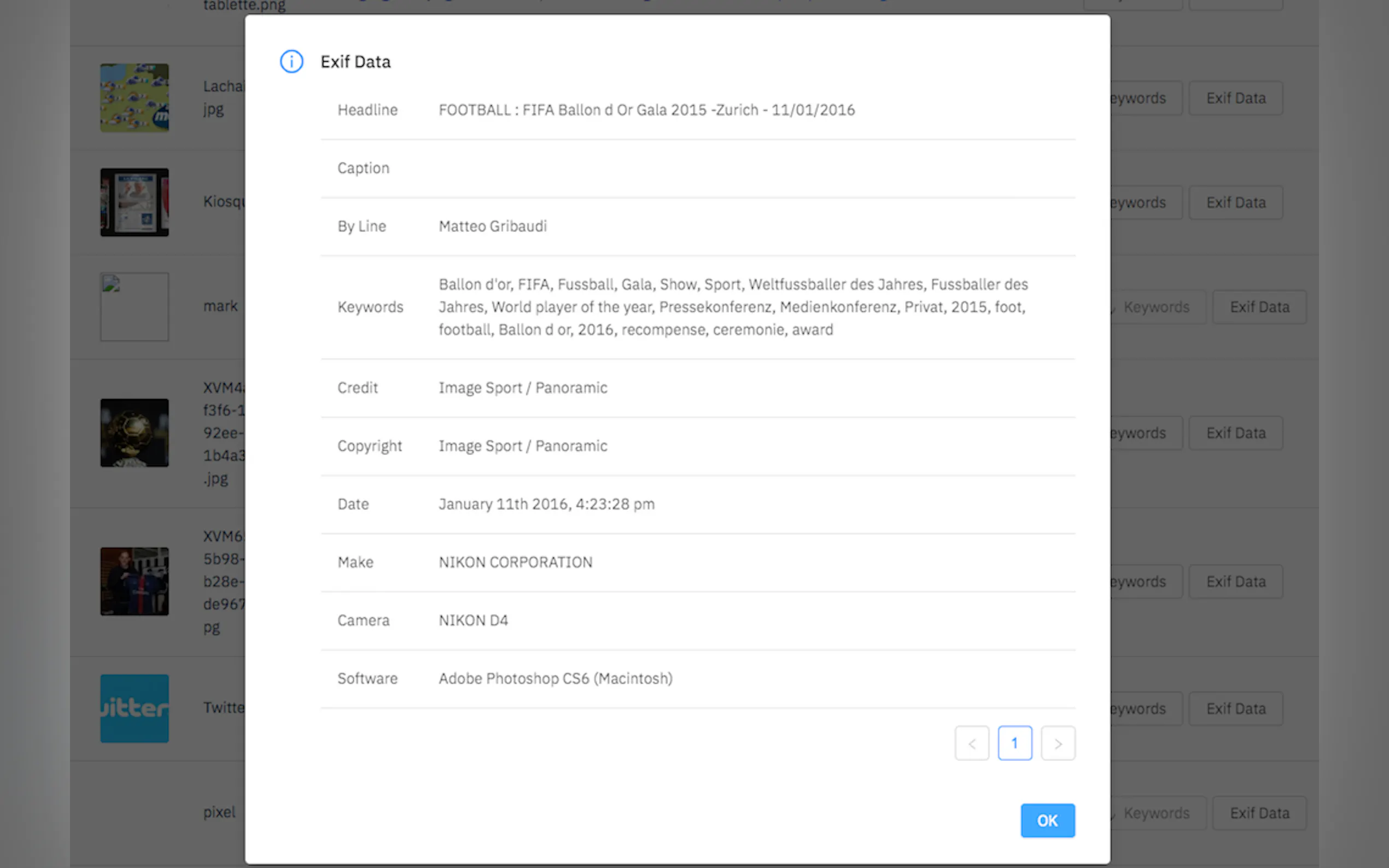Image resolution: width=1389 pixels, height=868 pixels.
Task: Click the broken image thumbnail for mark
Action: click(135, 307)
